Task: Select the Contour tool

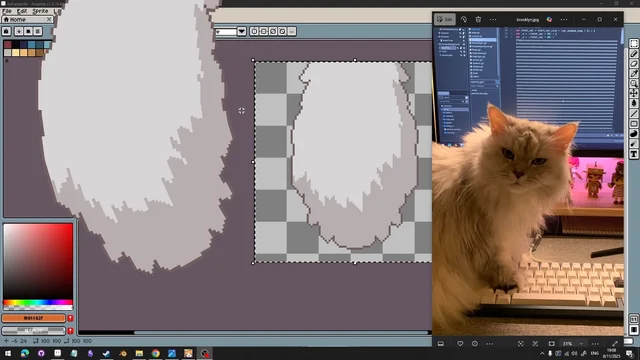Action: tap(633, 134)
